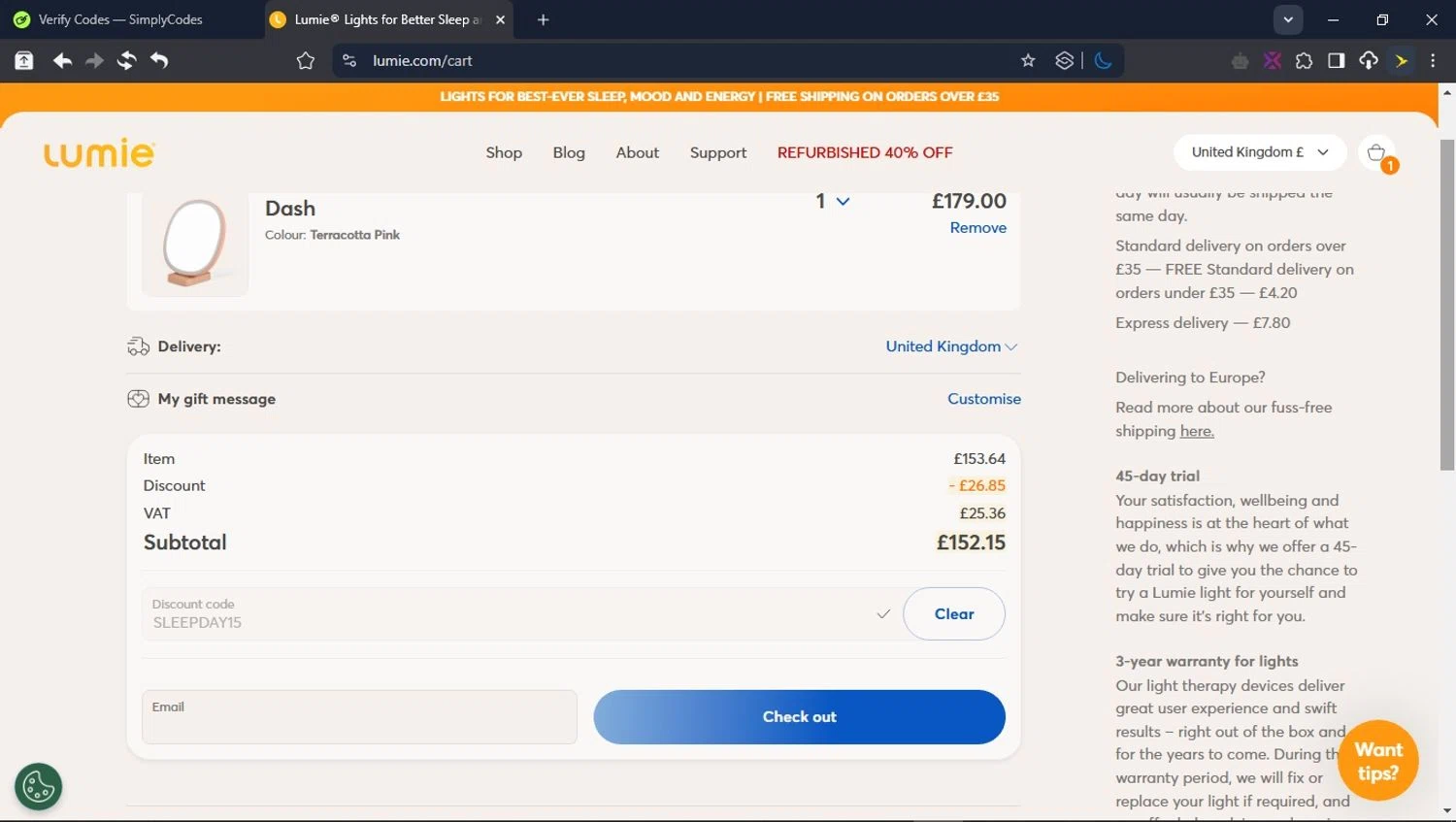Click the yellow arrow extension icon
The image size is (1456, 822).
point(1402,60)
